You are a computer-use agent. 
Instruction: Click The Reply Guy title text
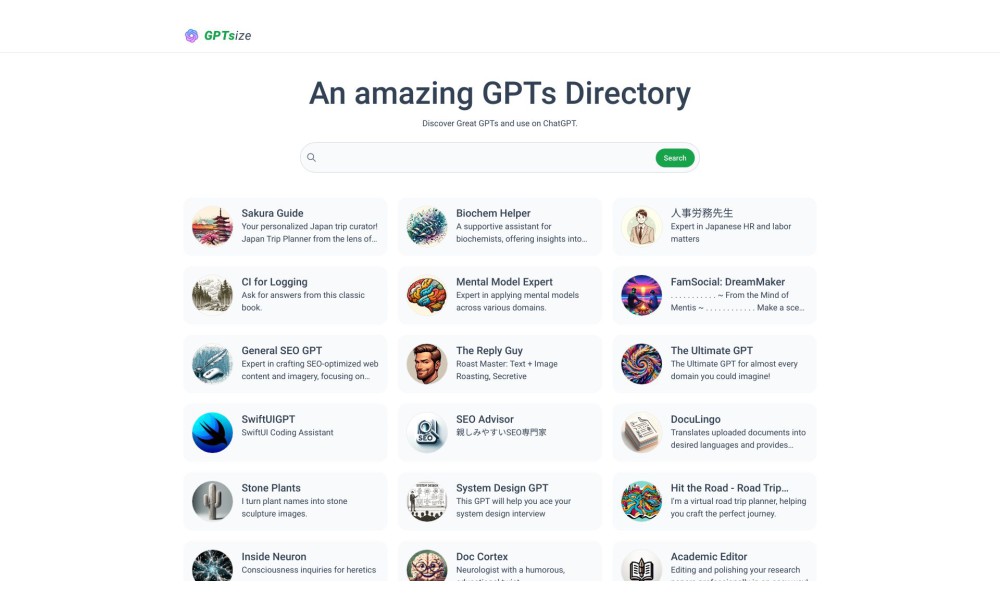(489, 351)
